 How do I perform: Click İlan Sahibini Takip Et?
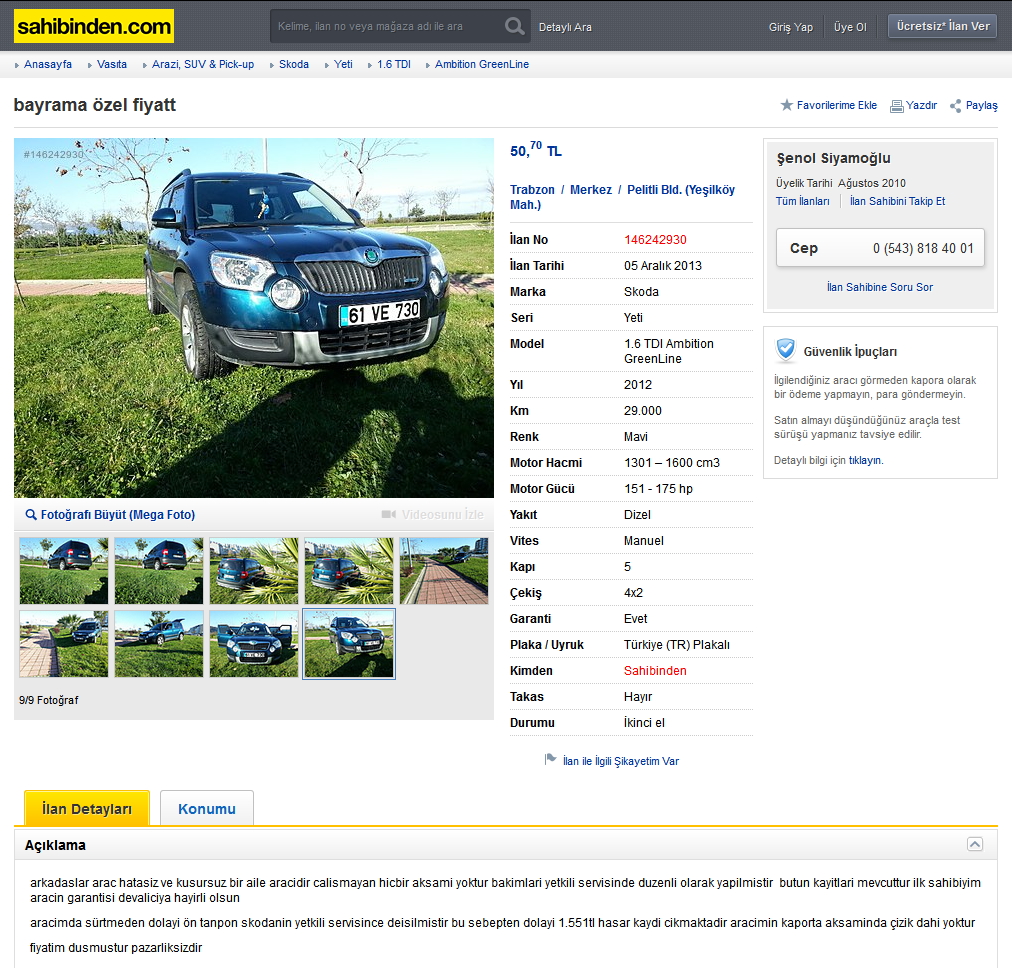click(897, 201)
